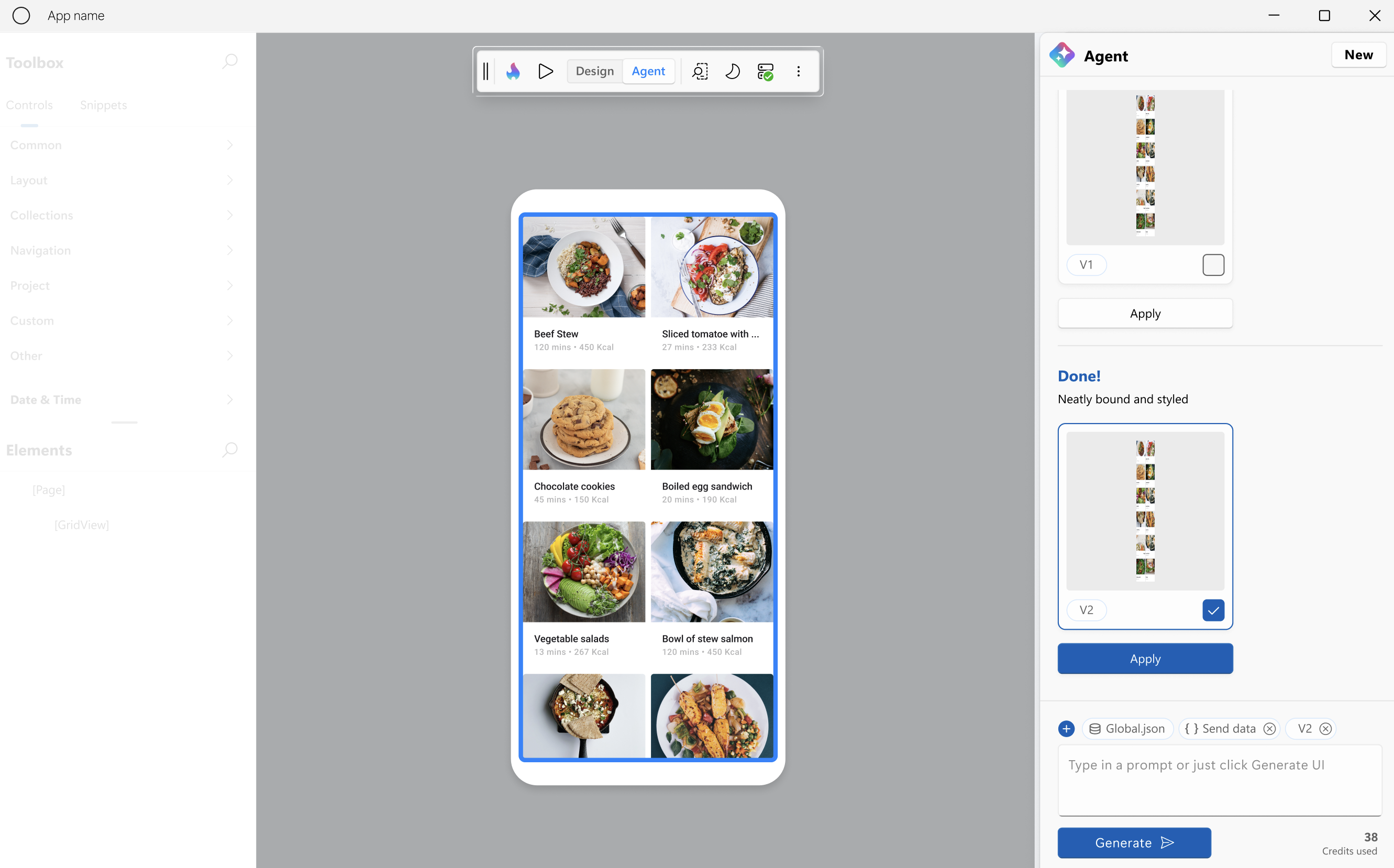1394x868 pixels.
Task: Click the element picker icon
Action: pyautogui.click(x=700, y=71)
